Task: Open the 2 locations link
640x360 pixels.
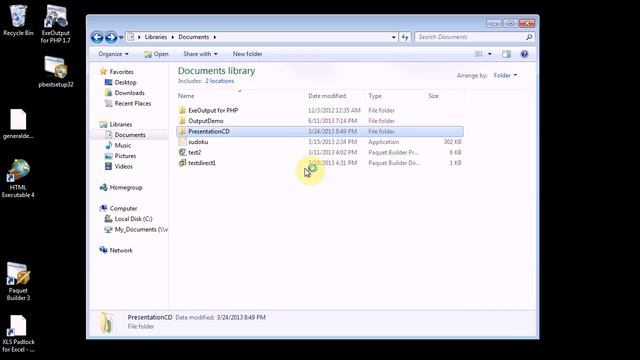Action: (x=220, y=81)
